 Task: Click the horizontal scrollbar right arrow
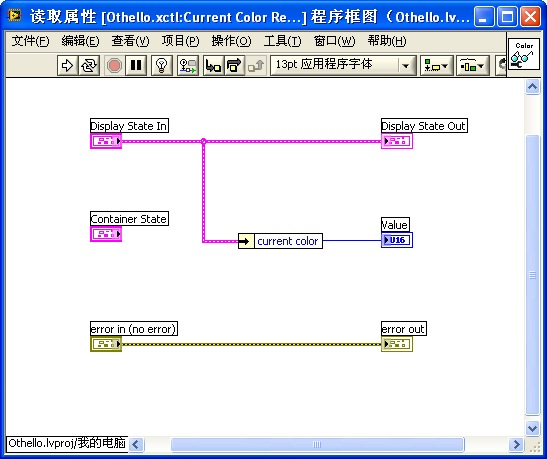coord(516,444)
